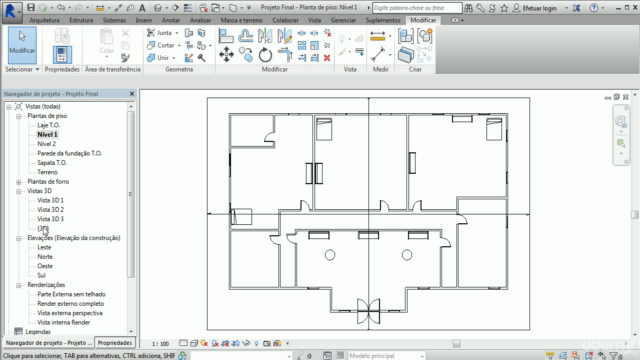Select the Array tool icon
Image resolution: width=640 pixels, height=360 pixels.
click(302, 45)
